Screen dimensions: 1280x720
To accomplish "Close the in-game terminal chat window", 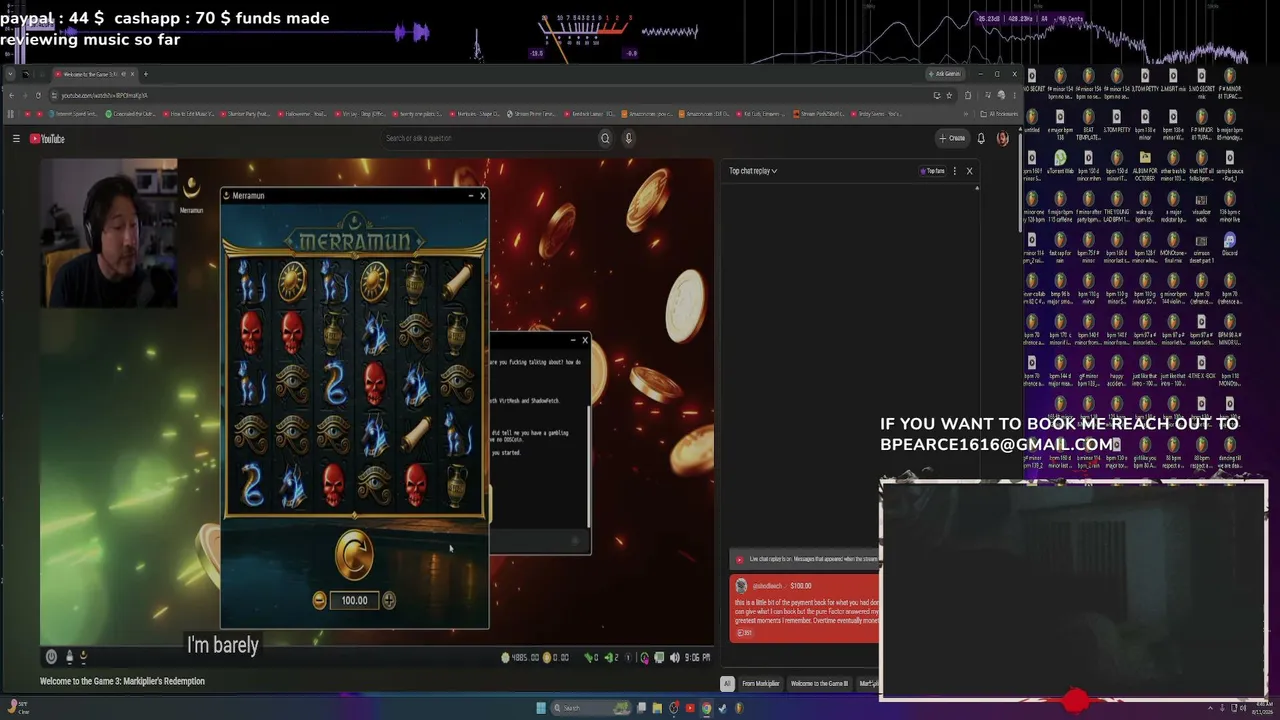I will click(585, 340).
